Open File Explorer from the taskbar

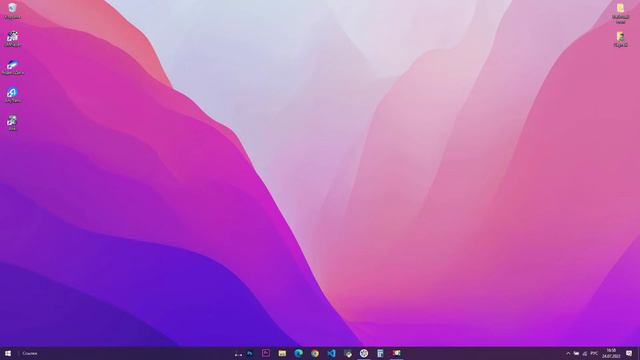[282, 353]
